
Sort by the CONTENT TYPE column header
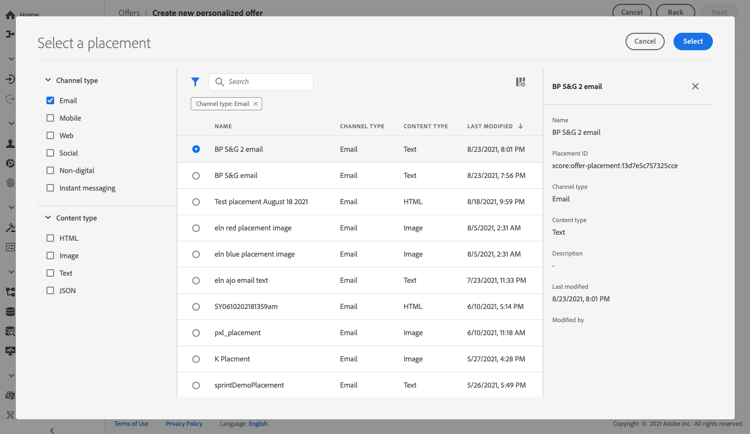click(426, 126)
